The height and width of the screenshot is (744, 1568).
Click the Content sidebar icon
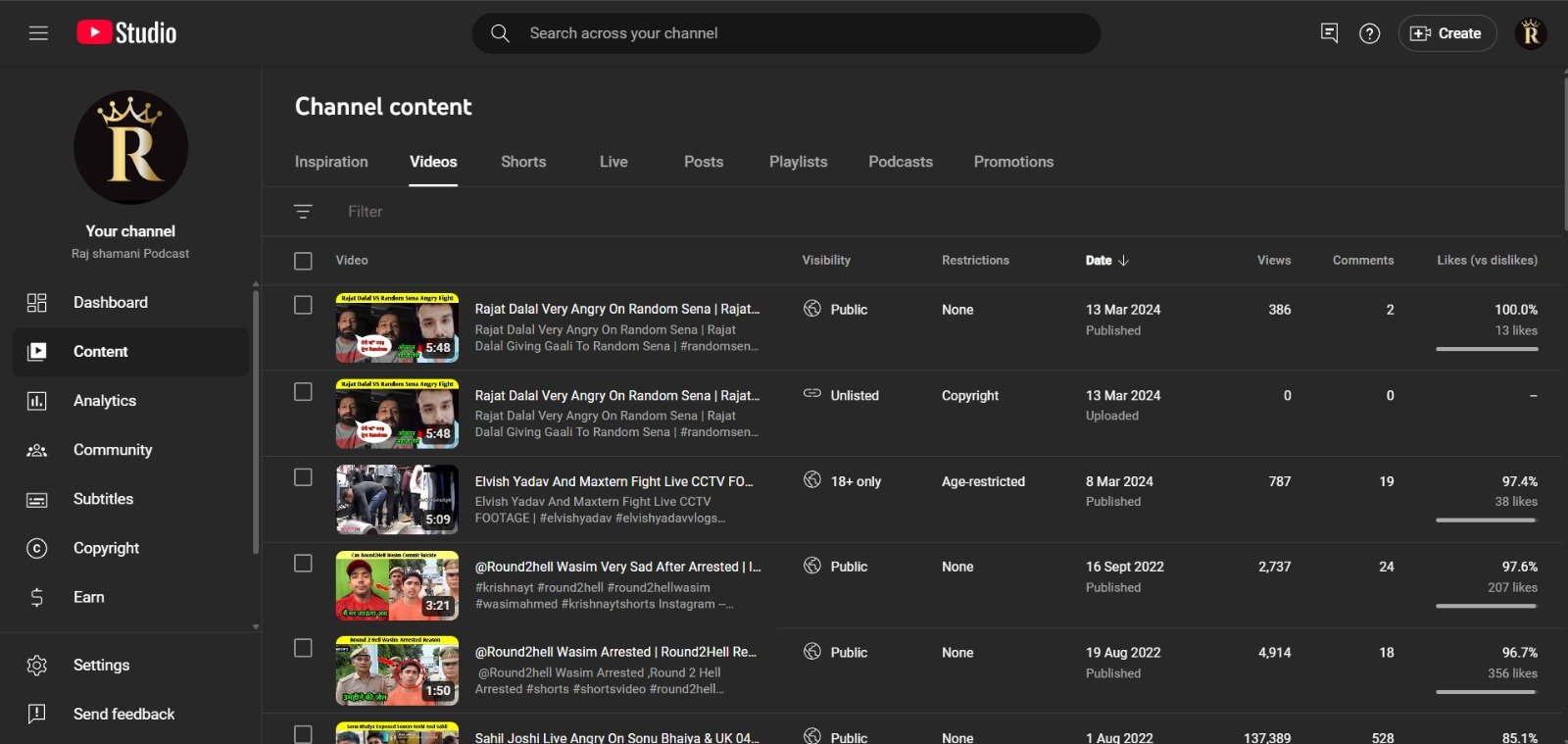pos(36,352)
